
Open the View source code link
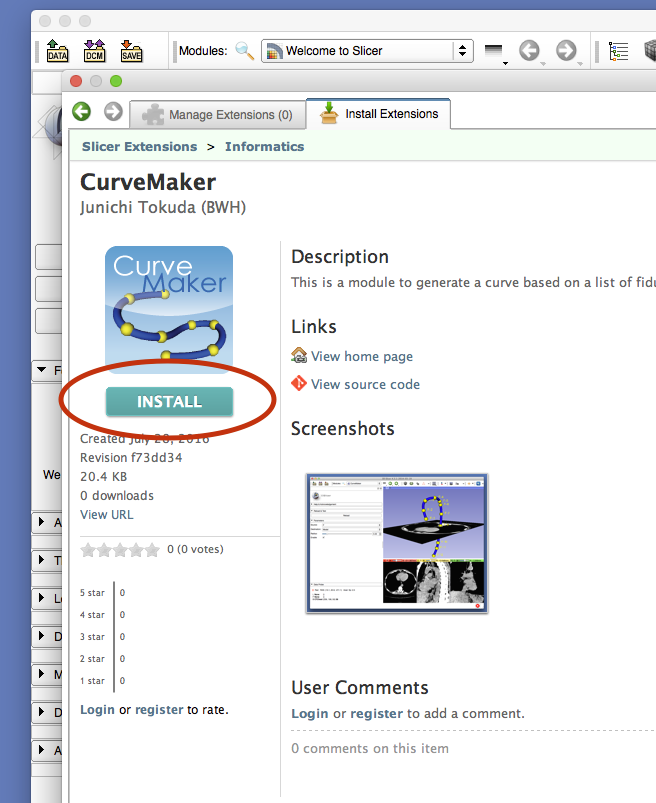[365, 384]
